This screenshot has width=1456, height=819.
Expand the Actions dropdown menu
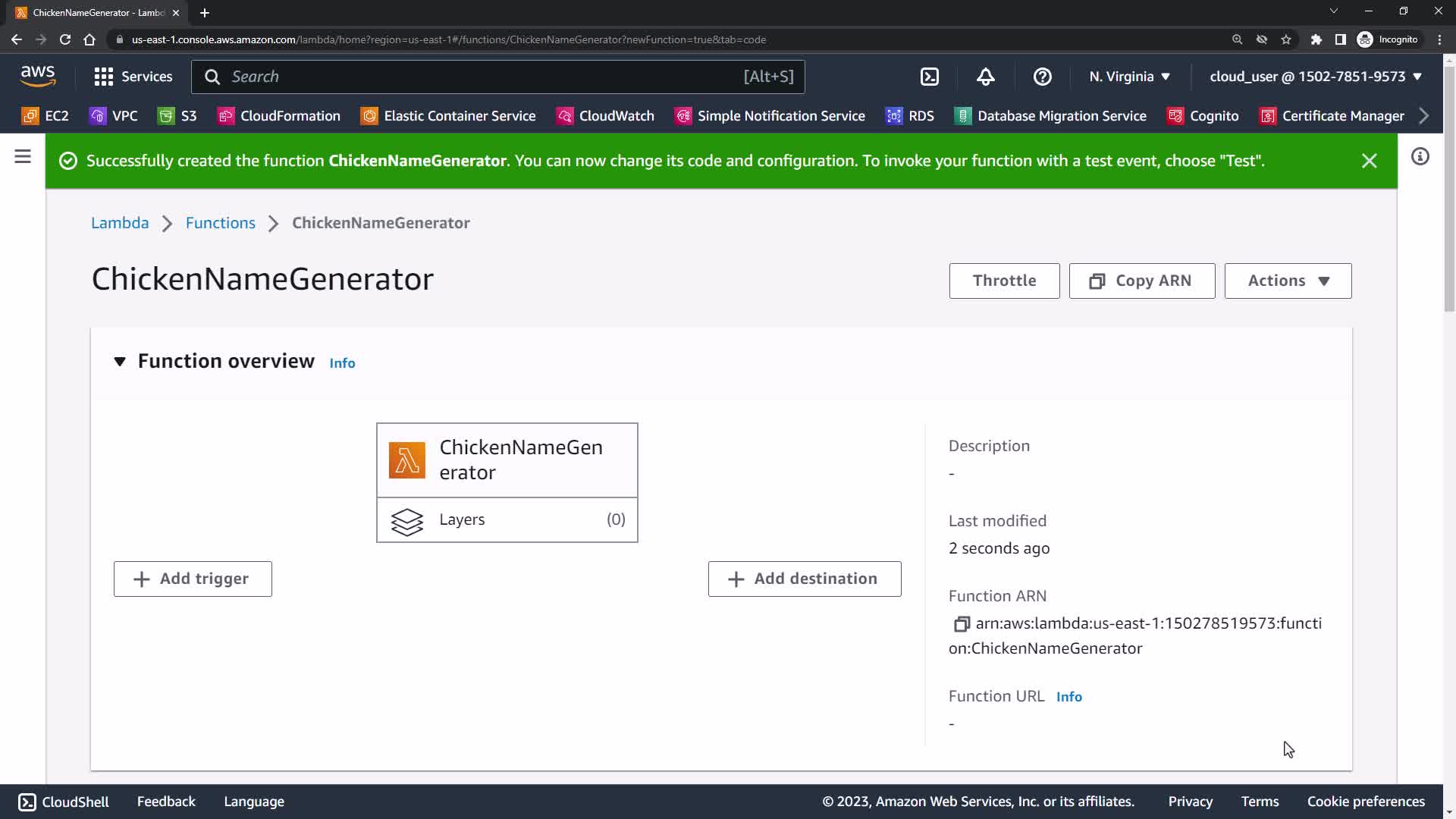pyautogui.click(x=1287, y=281)
